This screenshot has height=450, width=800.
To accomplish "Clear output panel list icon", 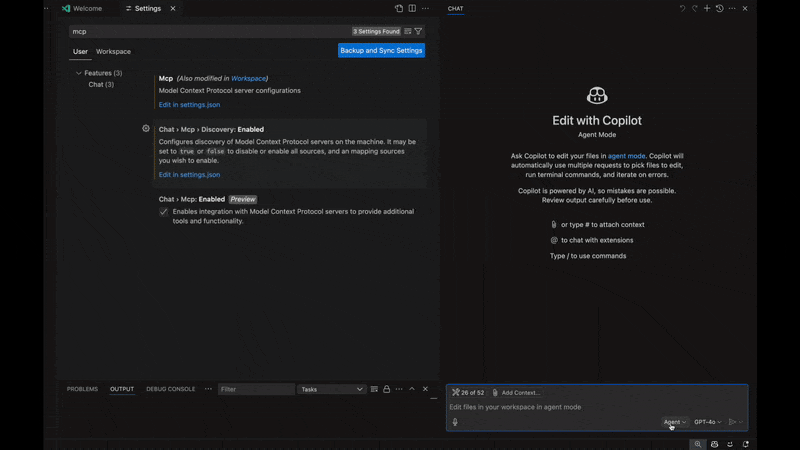I will pyautogui.click(x=374, y=389).
